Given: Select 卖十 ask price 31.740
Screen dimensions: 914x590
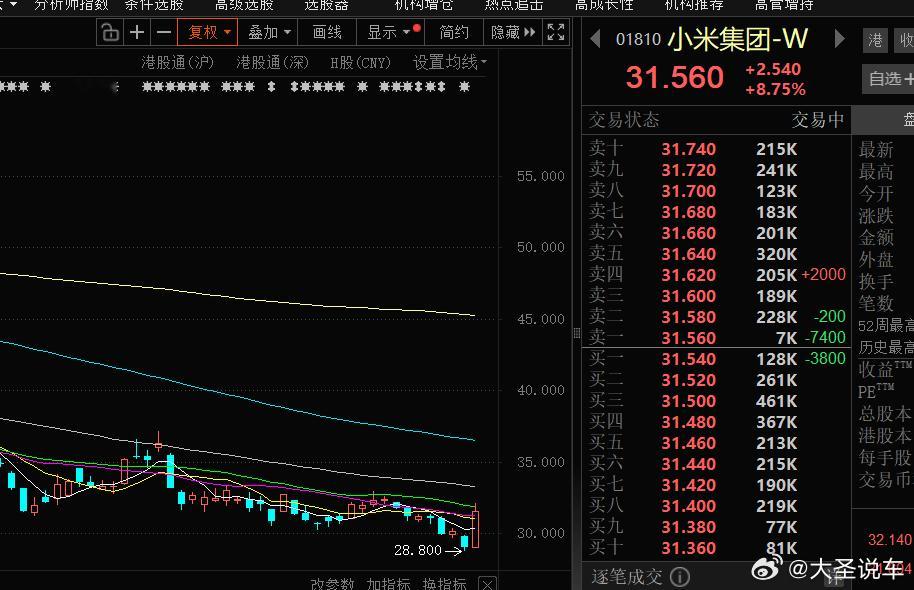Looking at the screenshot, I should tap(688, 149).
